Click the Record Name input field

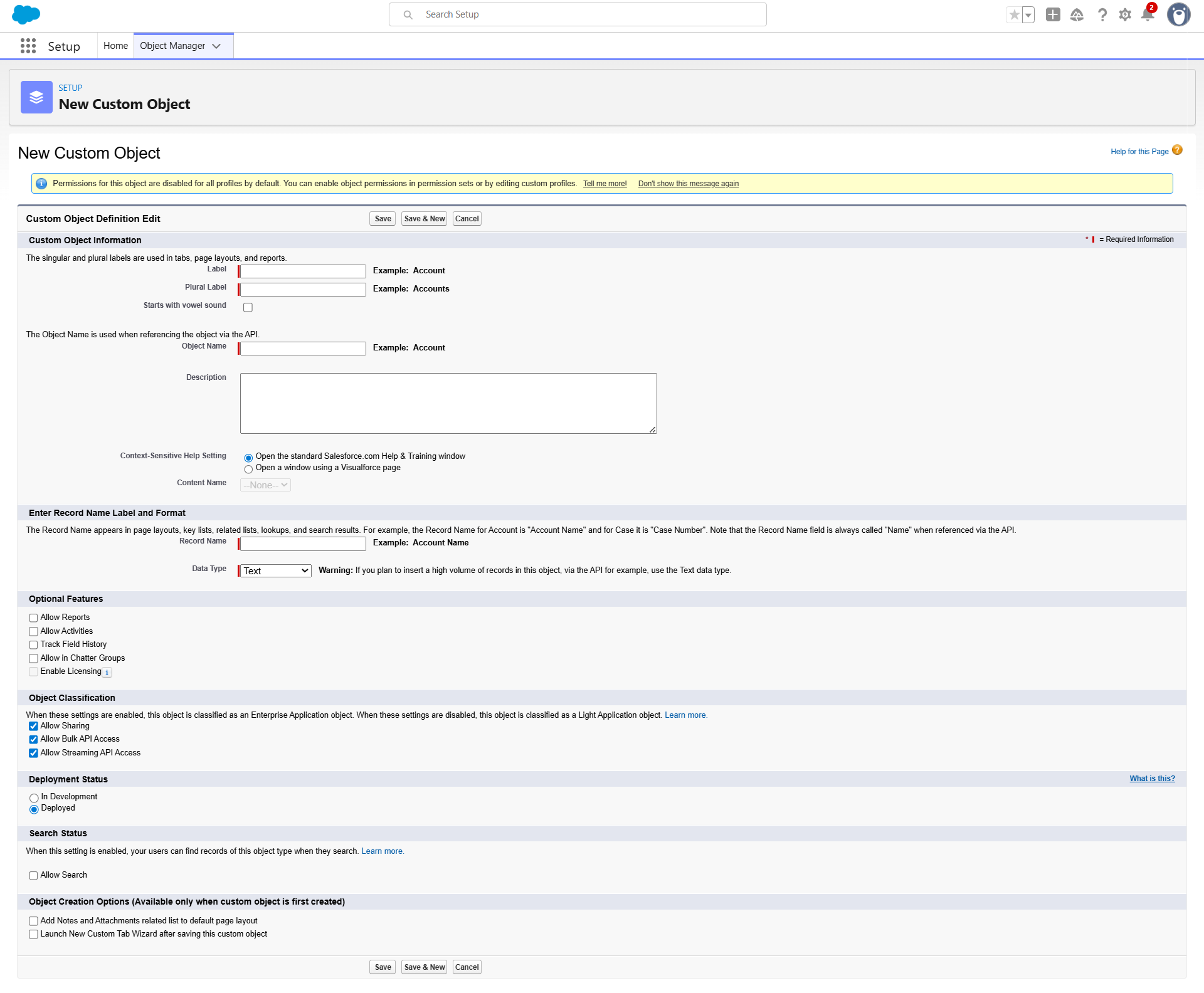click(303, 544)
